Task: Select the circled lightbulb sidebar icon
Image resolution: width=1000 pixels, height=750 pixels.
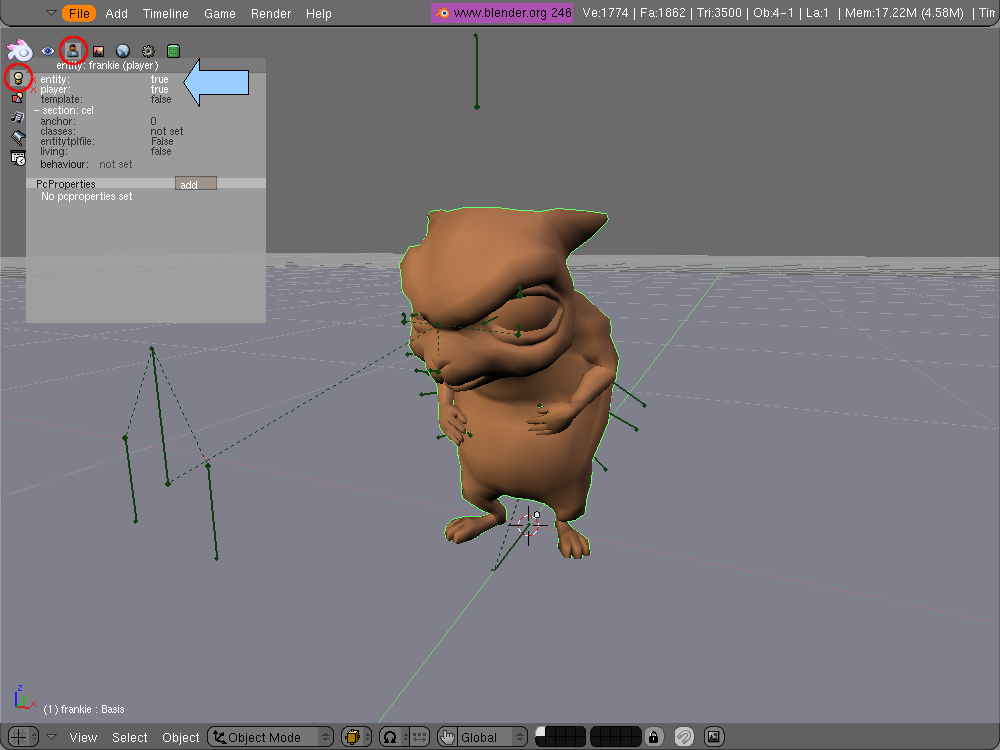Action: tap(17, 77)
